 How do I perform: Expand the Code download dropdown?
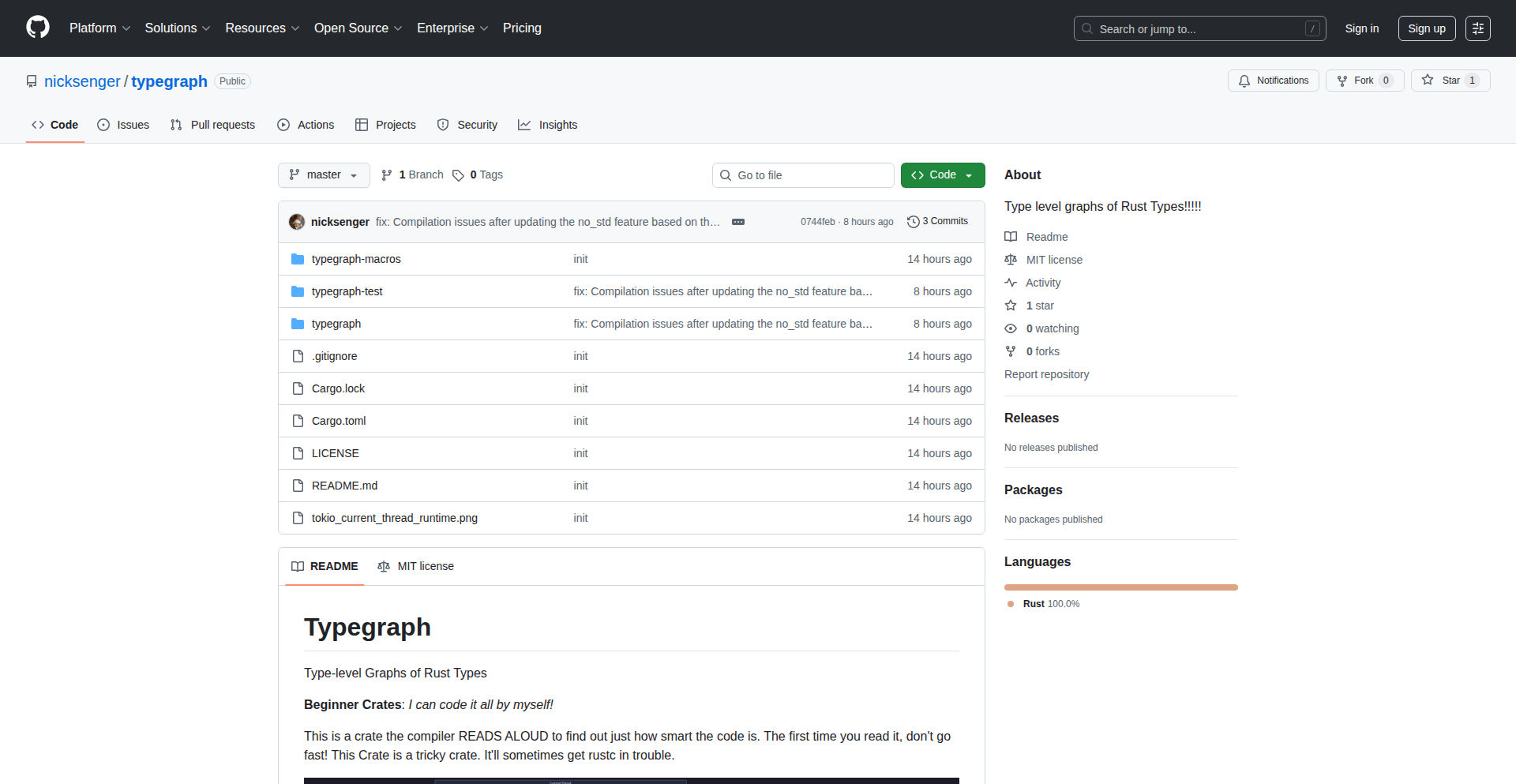pyautogui.click(x=969, y=174)
